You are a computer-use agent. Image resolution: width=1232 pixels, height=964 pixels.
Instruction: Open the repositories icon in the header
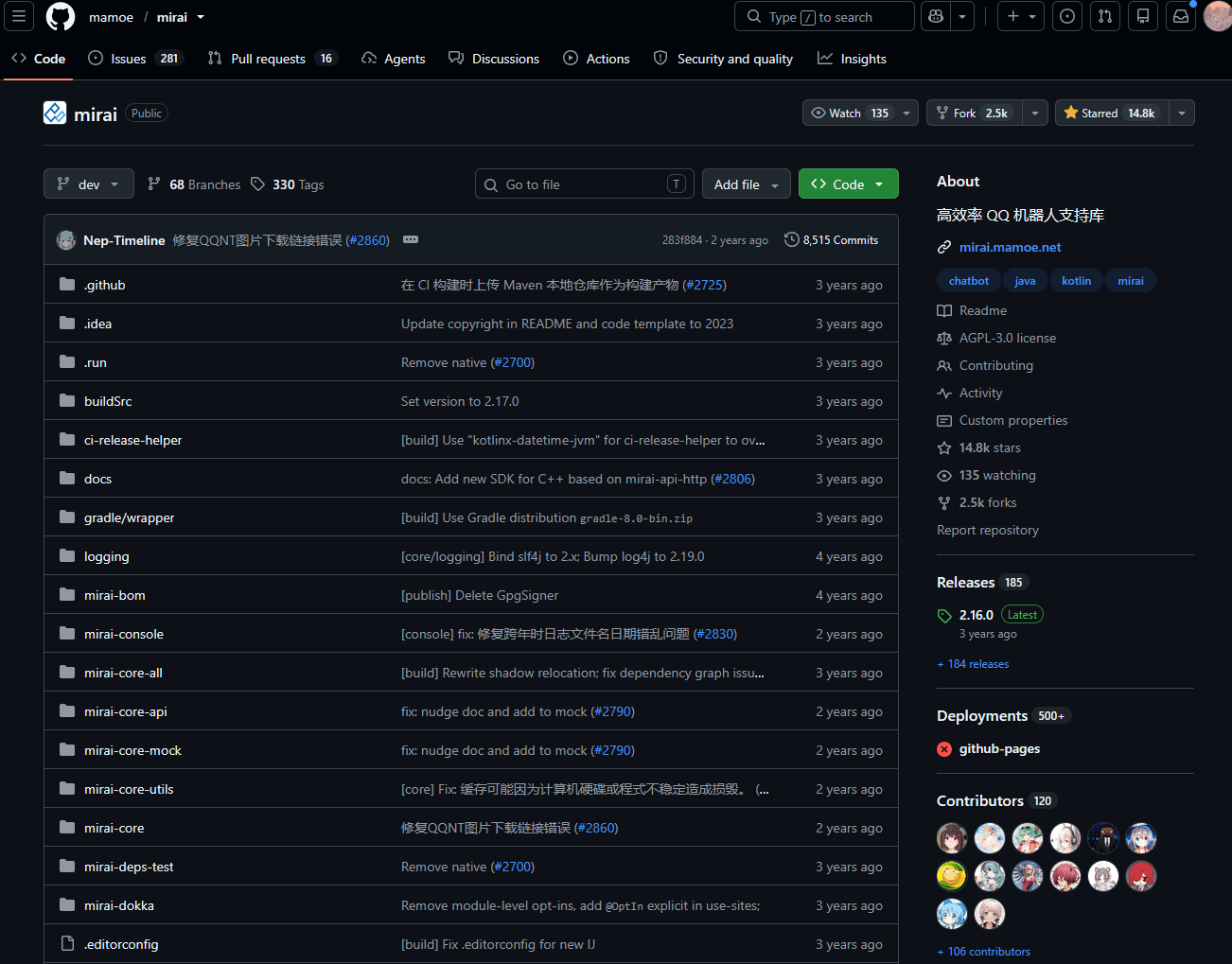[1143, 16]
